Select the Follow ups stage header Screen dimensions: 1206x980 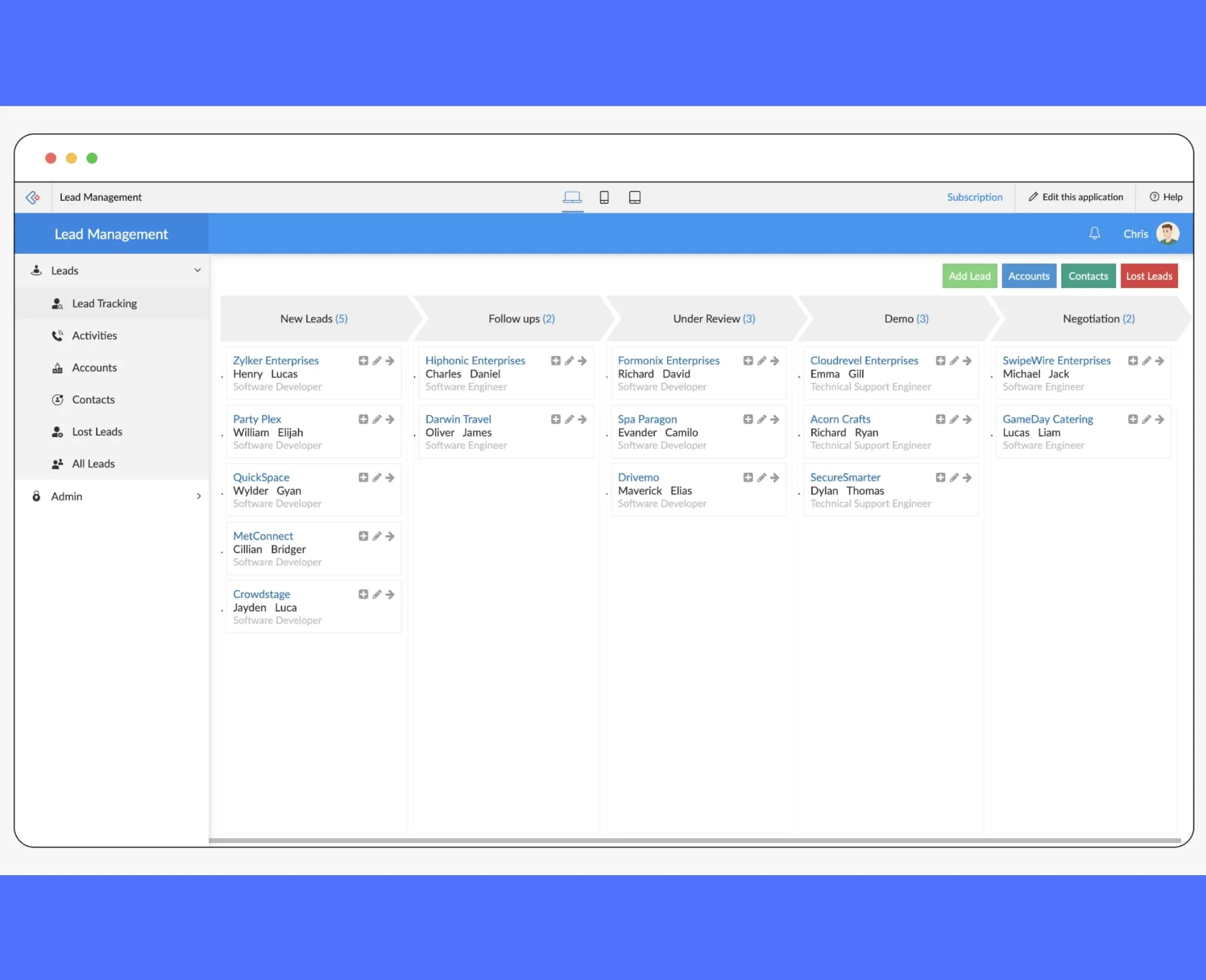(x=521, y=319)
